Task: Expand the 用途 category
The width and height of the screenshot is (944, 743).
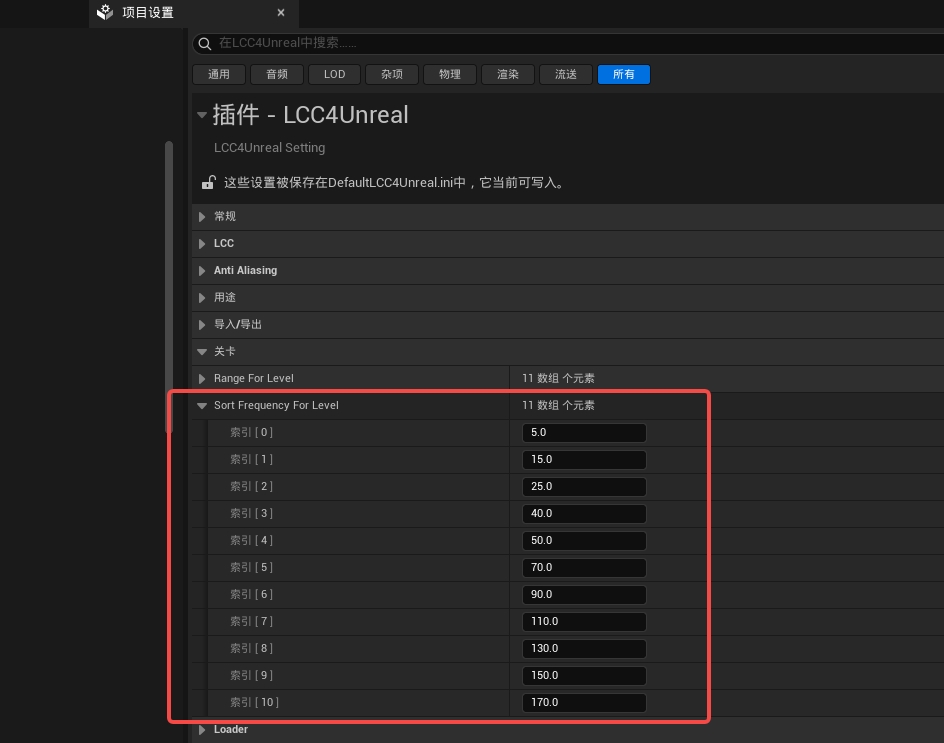Action: pos(202,297)
